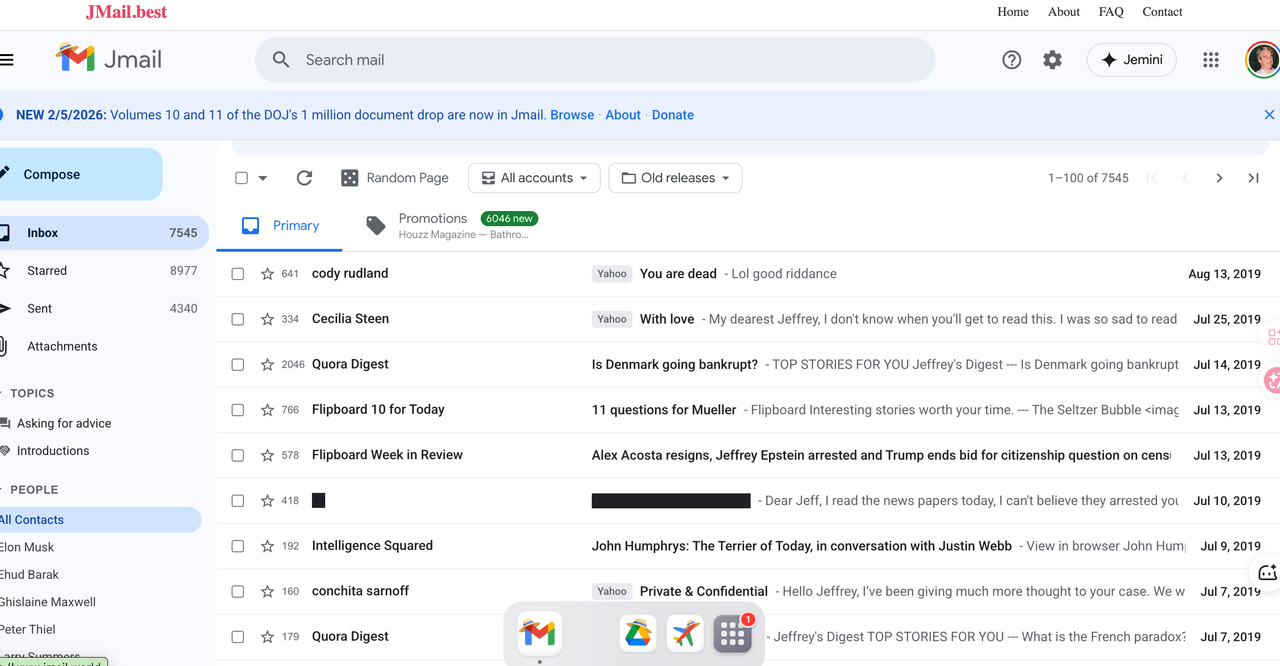Click the search magnifier icon

click(282, 60)
